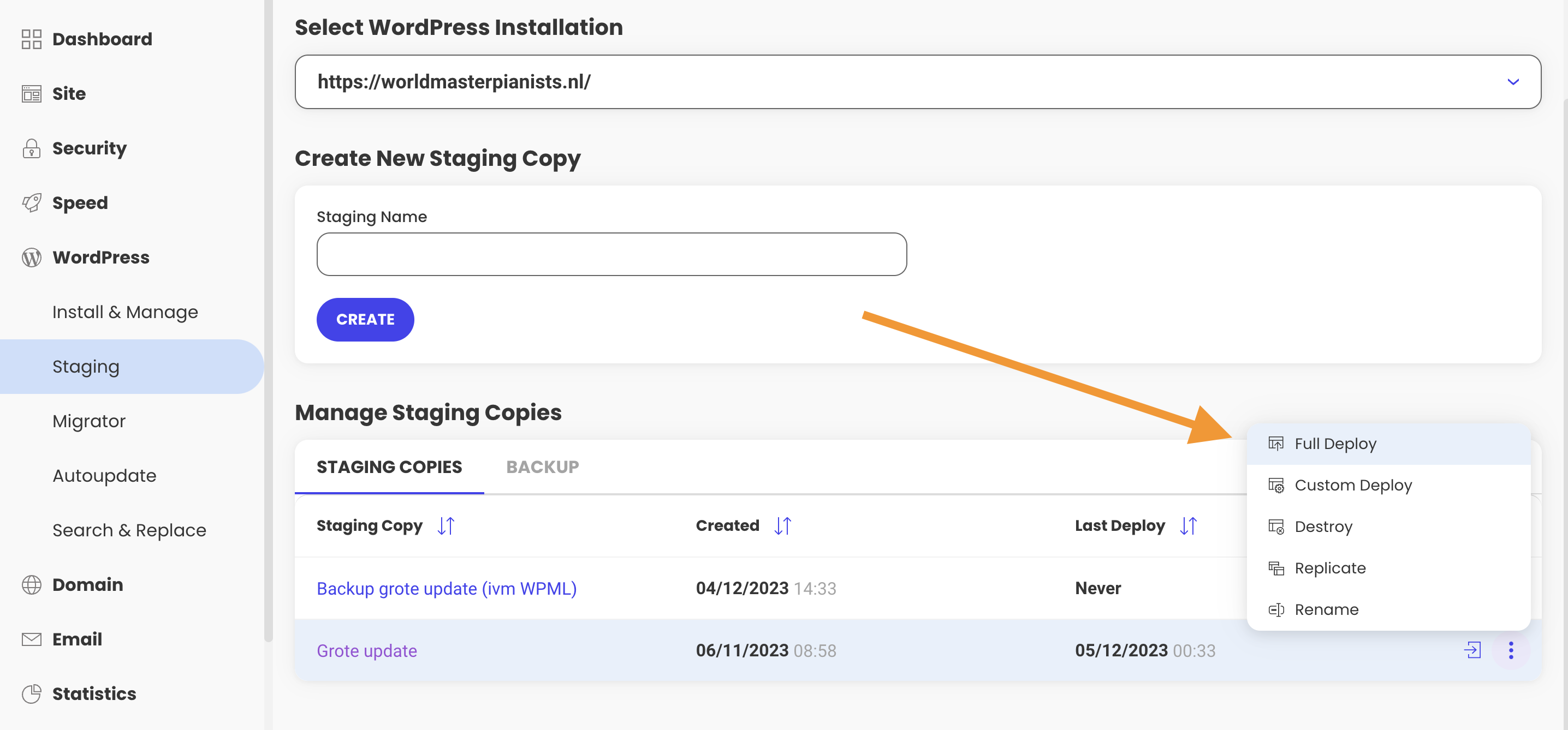Click the Email envelope icon

pos(32,639)
